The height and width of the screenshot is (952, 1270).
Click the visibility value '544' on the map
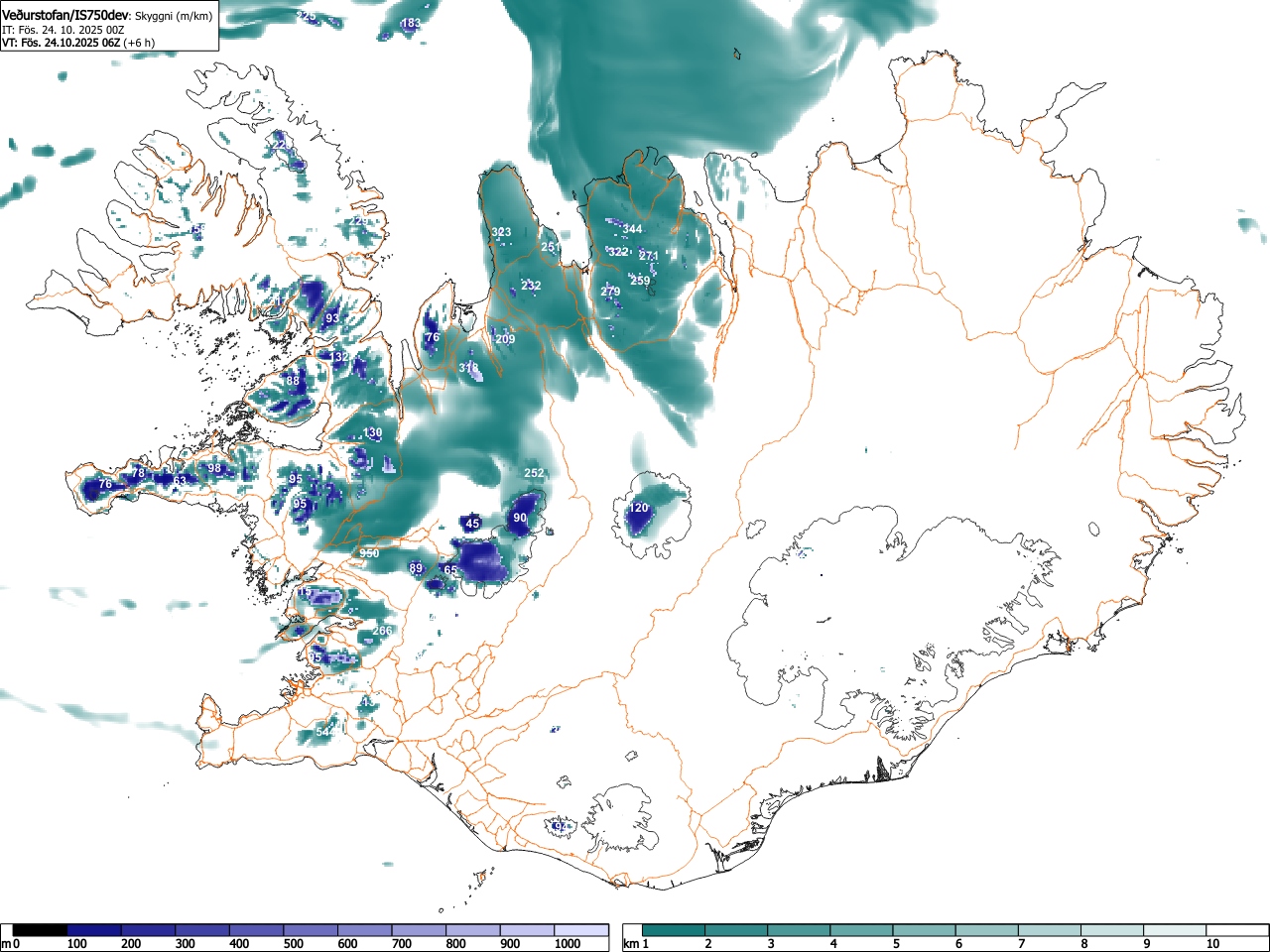point(325,732)
